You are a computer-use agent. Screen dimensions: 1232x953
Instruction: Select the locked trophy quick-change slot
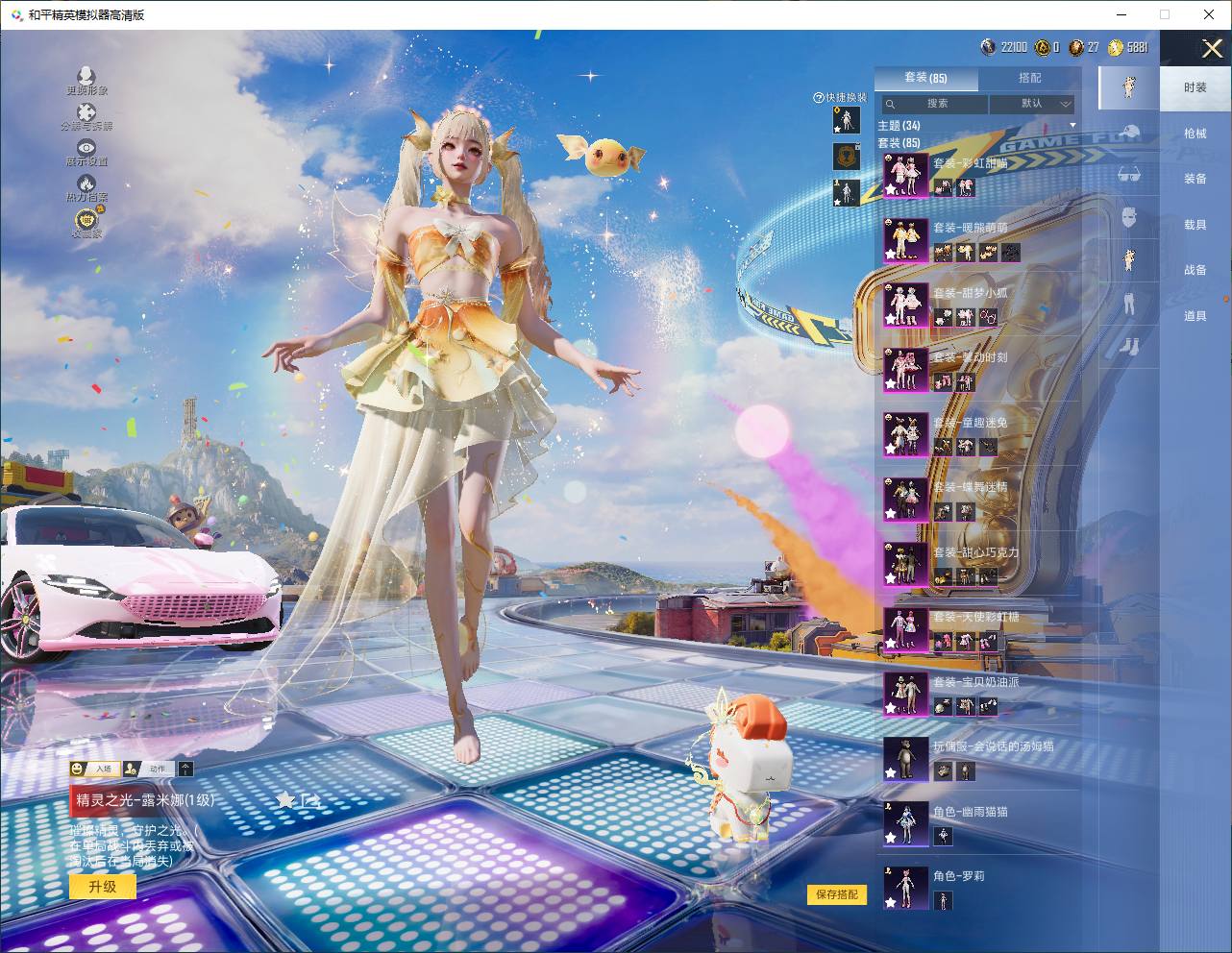(x=846, y=156)
